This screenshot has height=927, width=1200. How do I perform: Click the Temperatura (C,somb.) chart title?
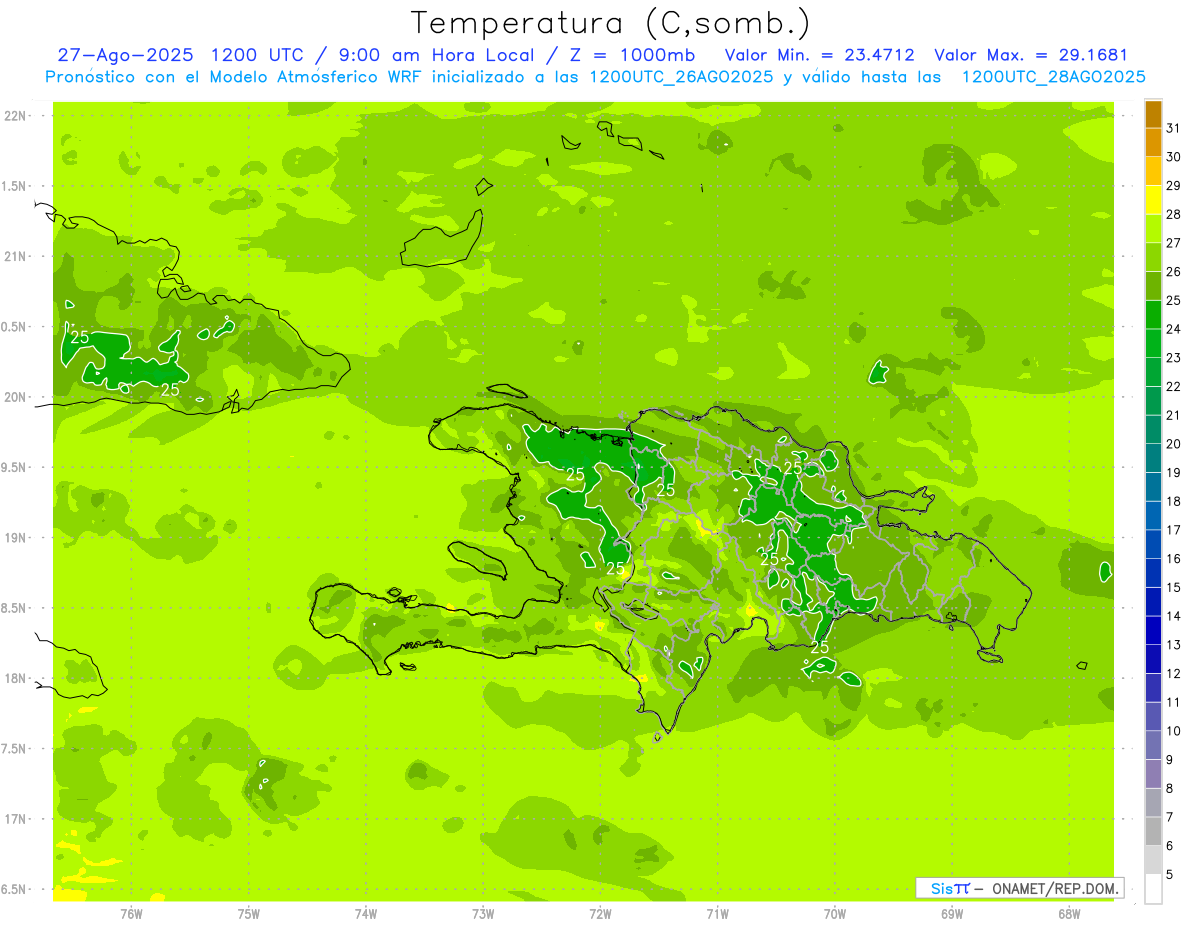coord(610,22)
